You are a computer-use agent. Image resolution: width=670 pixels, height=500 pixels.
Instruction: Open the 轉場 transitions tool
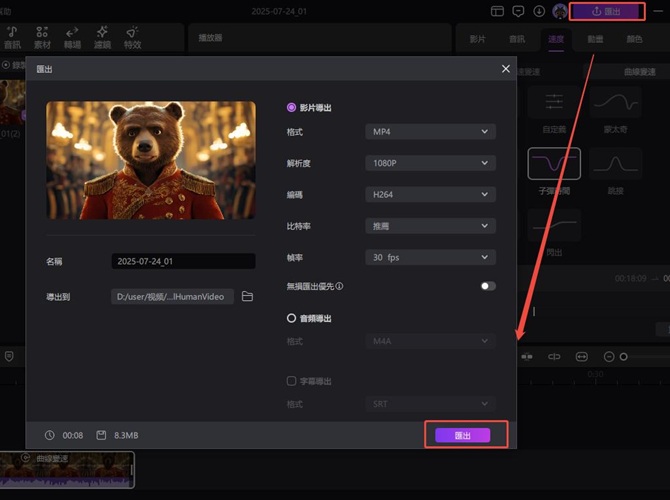tap(72, 38)
